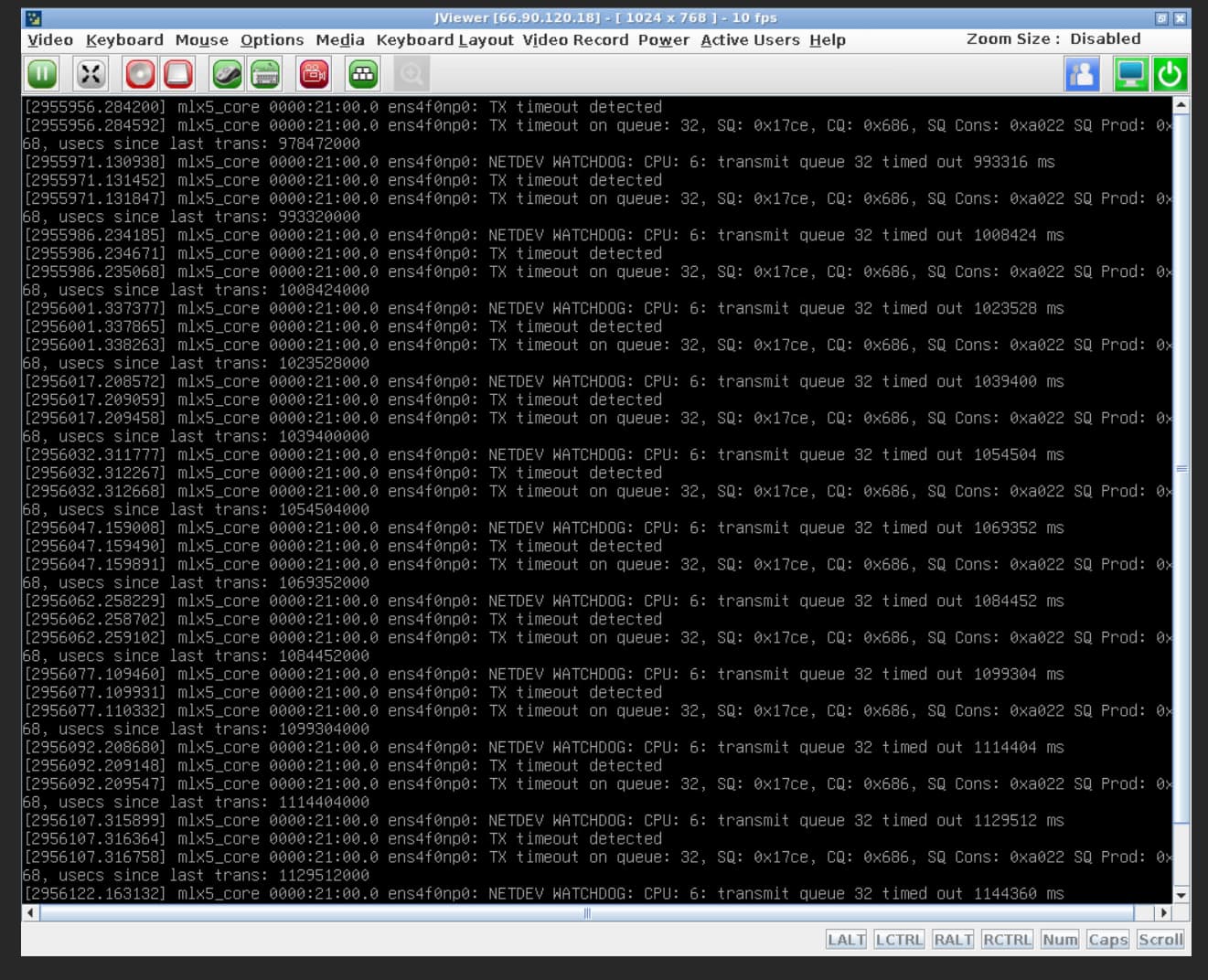Viewport: 1208px width, 980px height.
Task: Open hard disk media redirection icon
Action: (178, 74)
